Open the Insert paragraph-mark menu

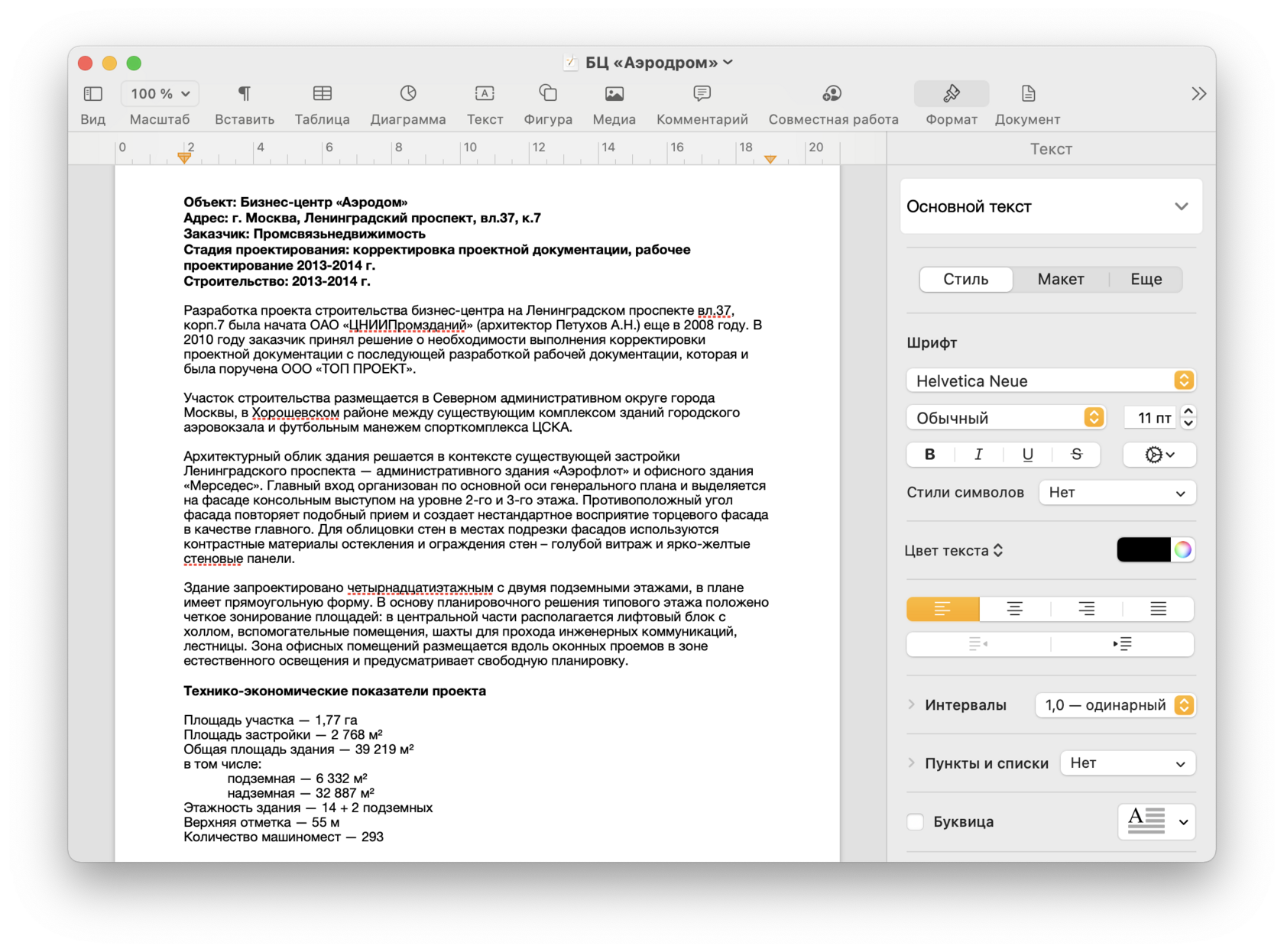pos(244,94)
